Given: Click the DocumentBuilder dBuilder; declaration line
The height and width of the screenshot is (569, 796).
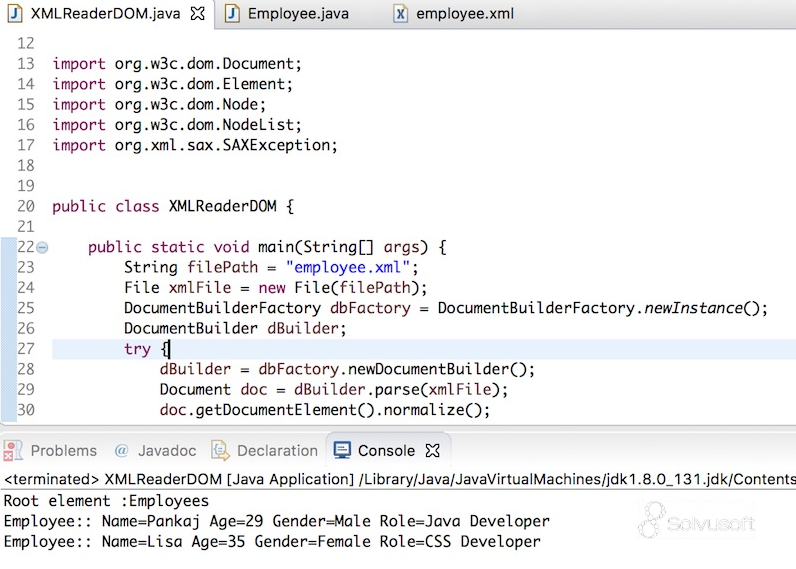Looking at the screenshot, I should click(x=235, y=328).
